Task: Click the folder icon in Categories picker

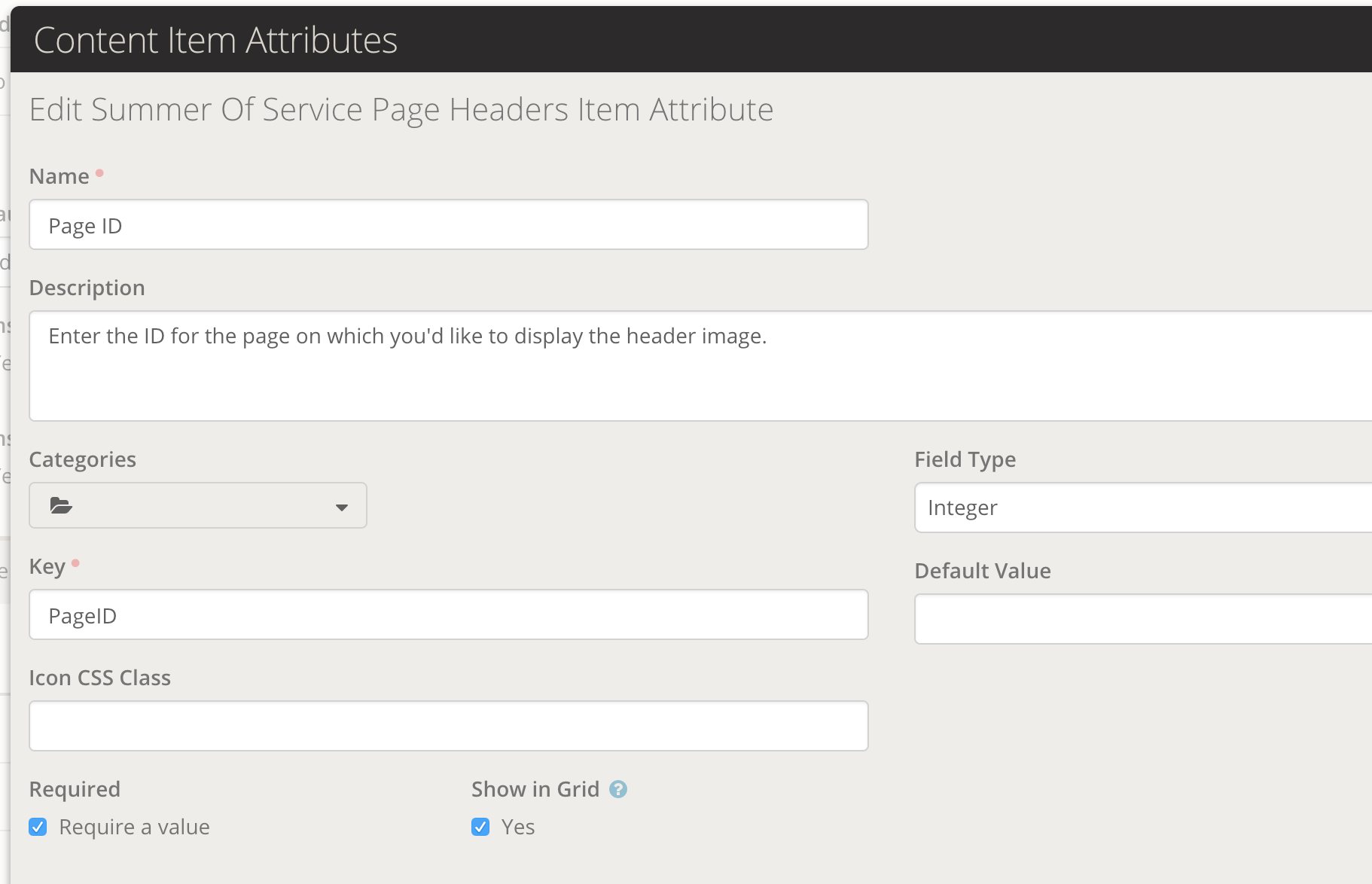Action: 61,506
